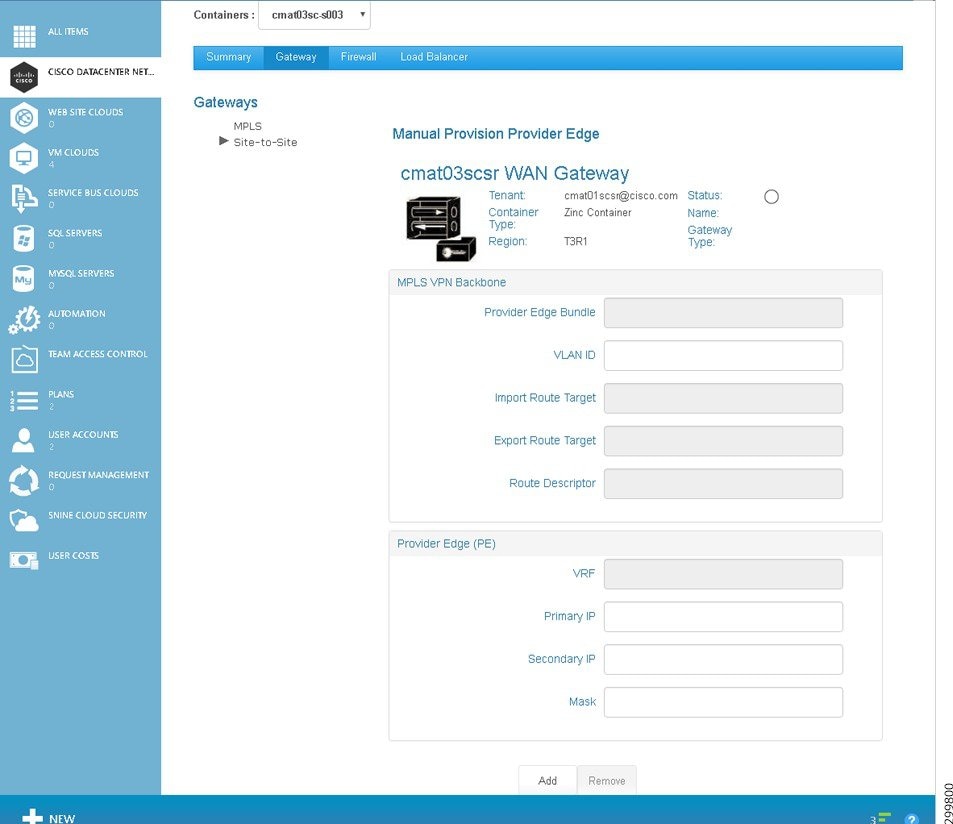Select the Status radio button
This screenshot has width=953, height=824.
tap(771, 196)
